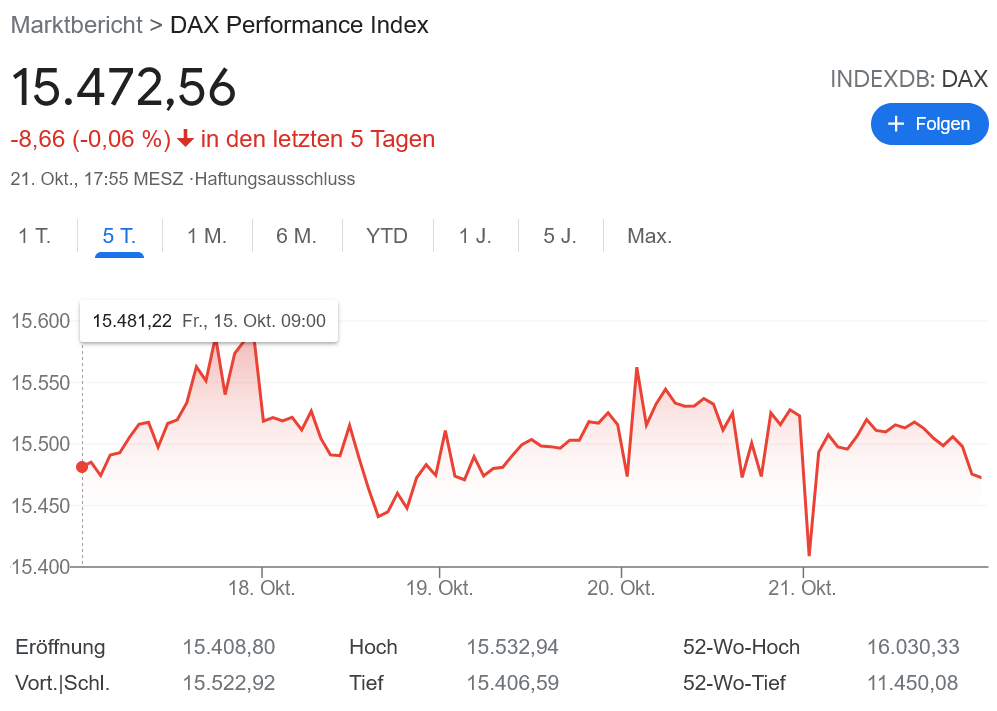Click the red down arrow icon
The width and height of the screenshot is (997, 711).
coord(185,139)
